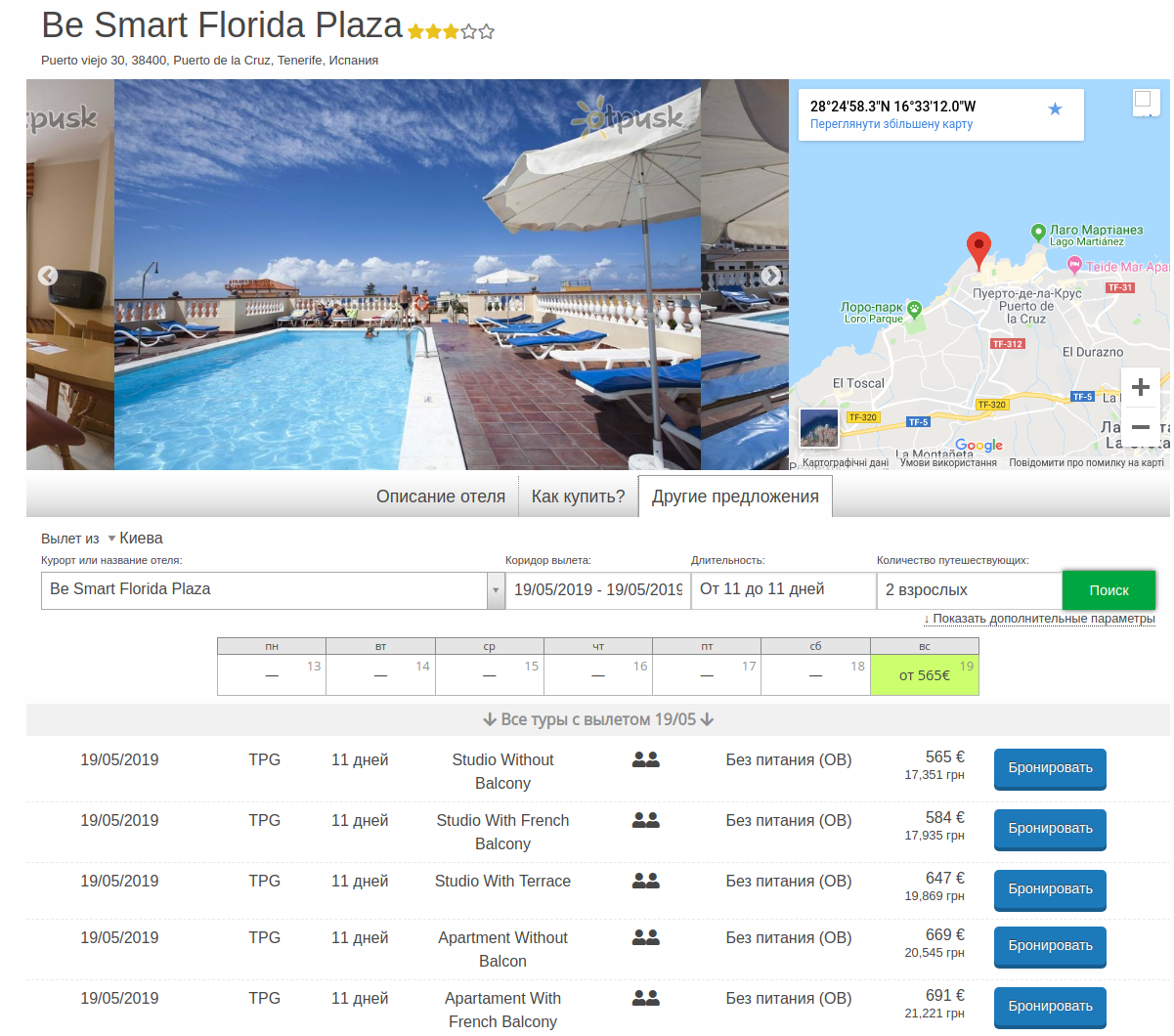The width and height of the screenshot is (1174, 1036).
Task: Click guests icon in 691 € row
Action: tap(645, 998)
